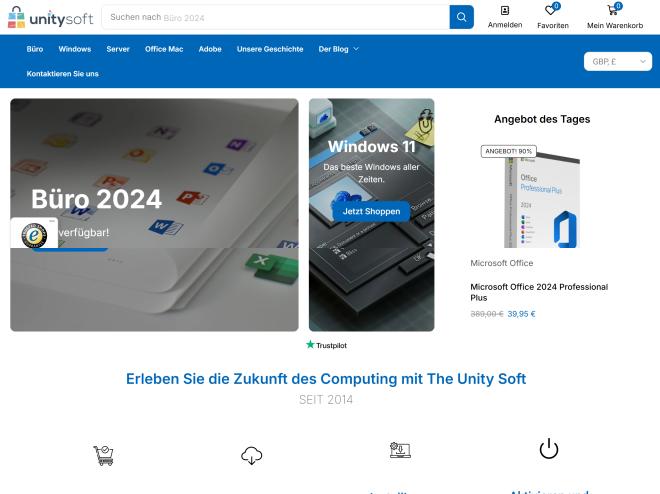The height and width of the screenshot is (494, 660).
Task: Click the Büro 2024 banner heading
Action: (x=96, y=199)
